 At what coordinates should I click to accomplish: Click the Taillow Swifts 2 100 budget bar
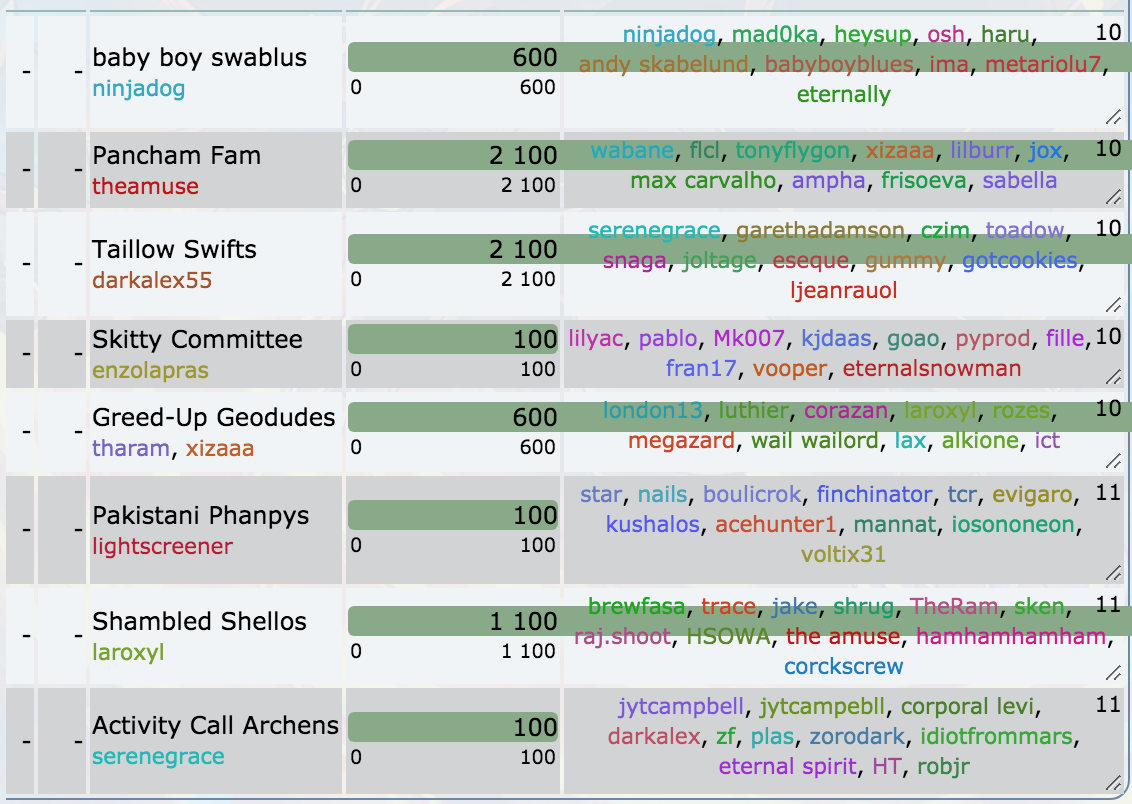tap(453, 249)
